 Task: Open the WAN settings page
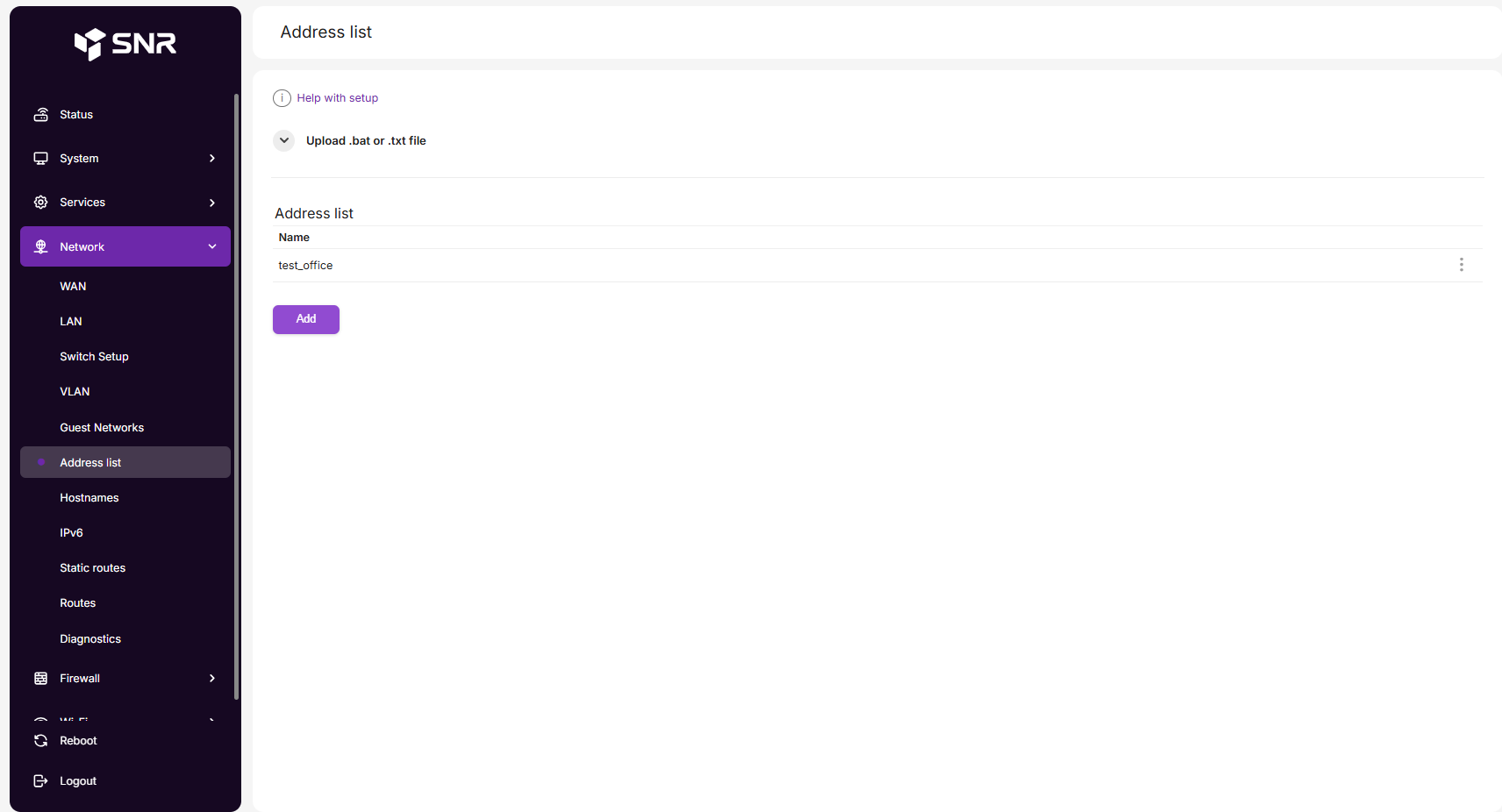(x=73, y=287)
